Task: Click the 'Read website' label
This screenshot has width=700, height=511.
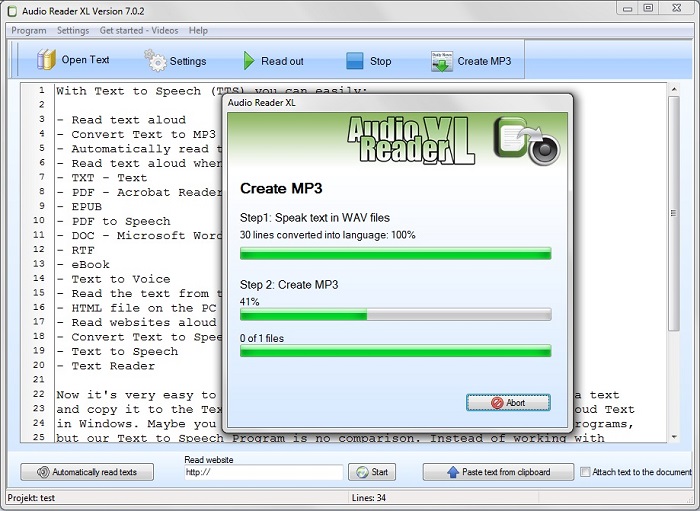Action: click(x=209, y=460)
